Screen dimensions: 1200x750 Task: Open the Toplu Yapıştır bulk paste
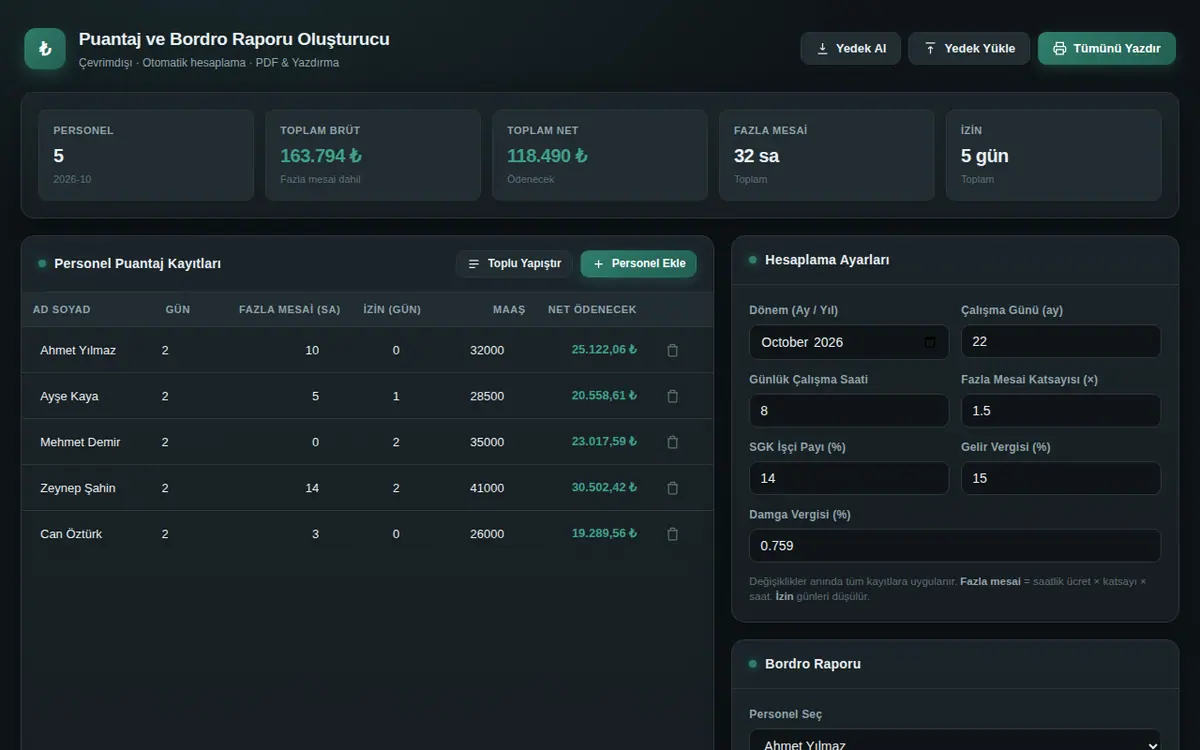(x=514, y=264)
